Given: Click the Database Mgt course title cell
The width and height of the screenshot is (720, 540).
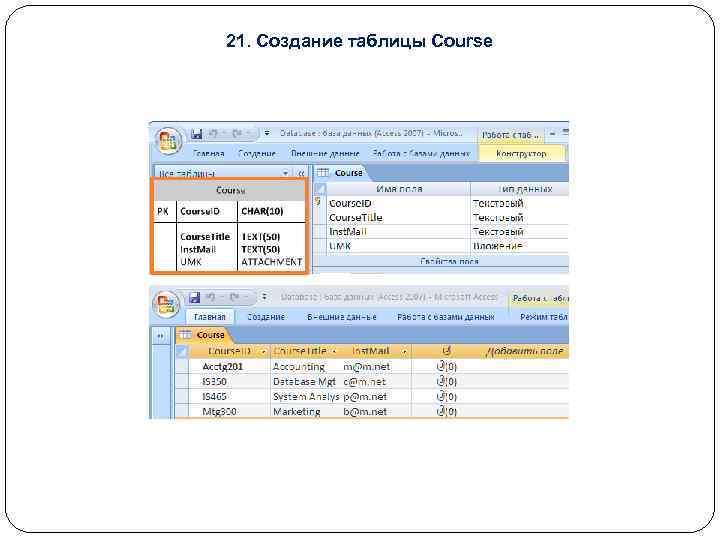Looking at the screenshot, I should (x=304, y=382).
